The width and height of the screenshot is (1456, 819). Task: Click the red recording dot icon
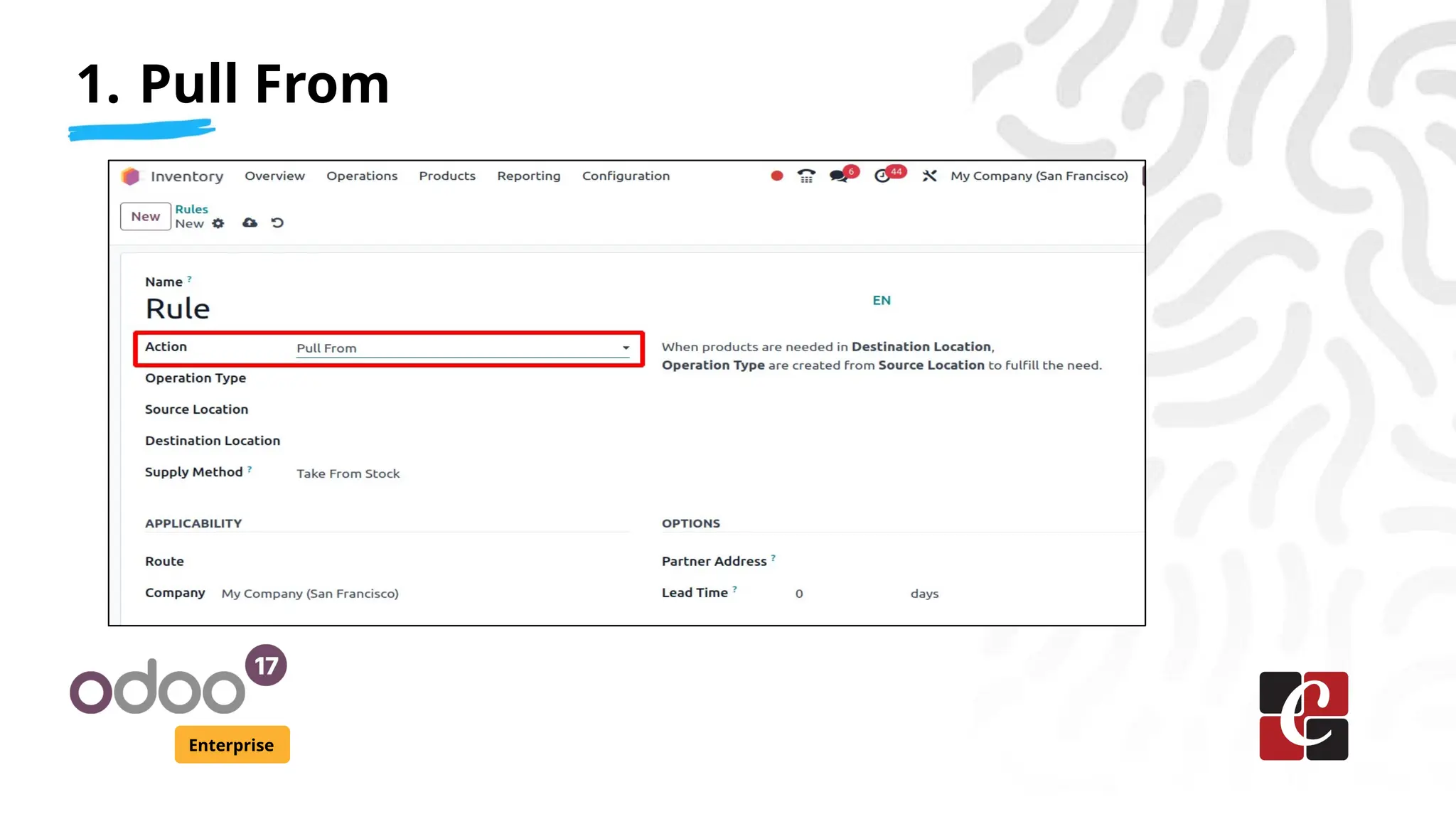pyautogui.click(x=776, y=176)
